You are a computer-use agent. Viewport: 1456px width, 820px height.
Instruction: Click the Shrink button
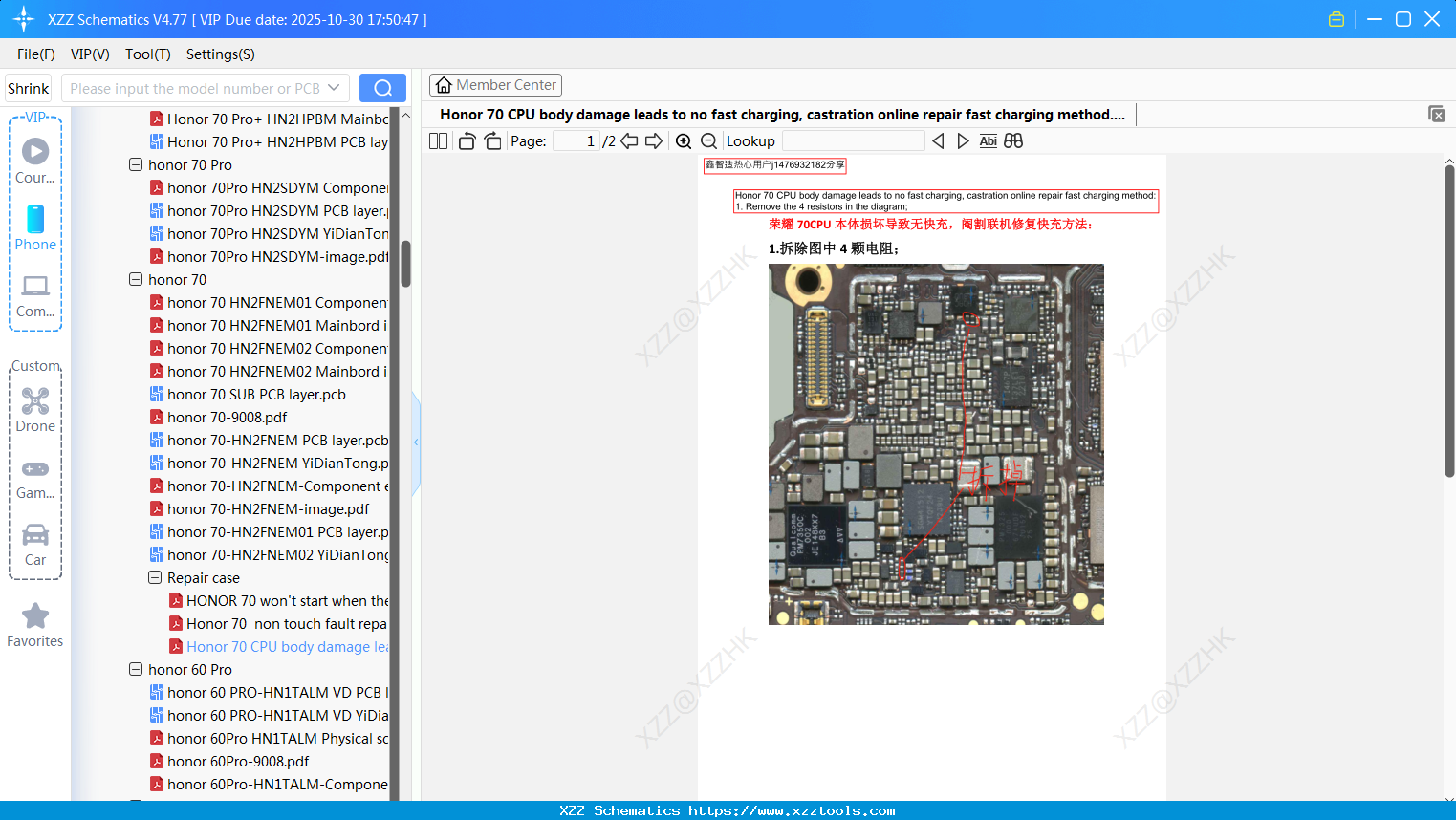pos(28,88)
